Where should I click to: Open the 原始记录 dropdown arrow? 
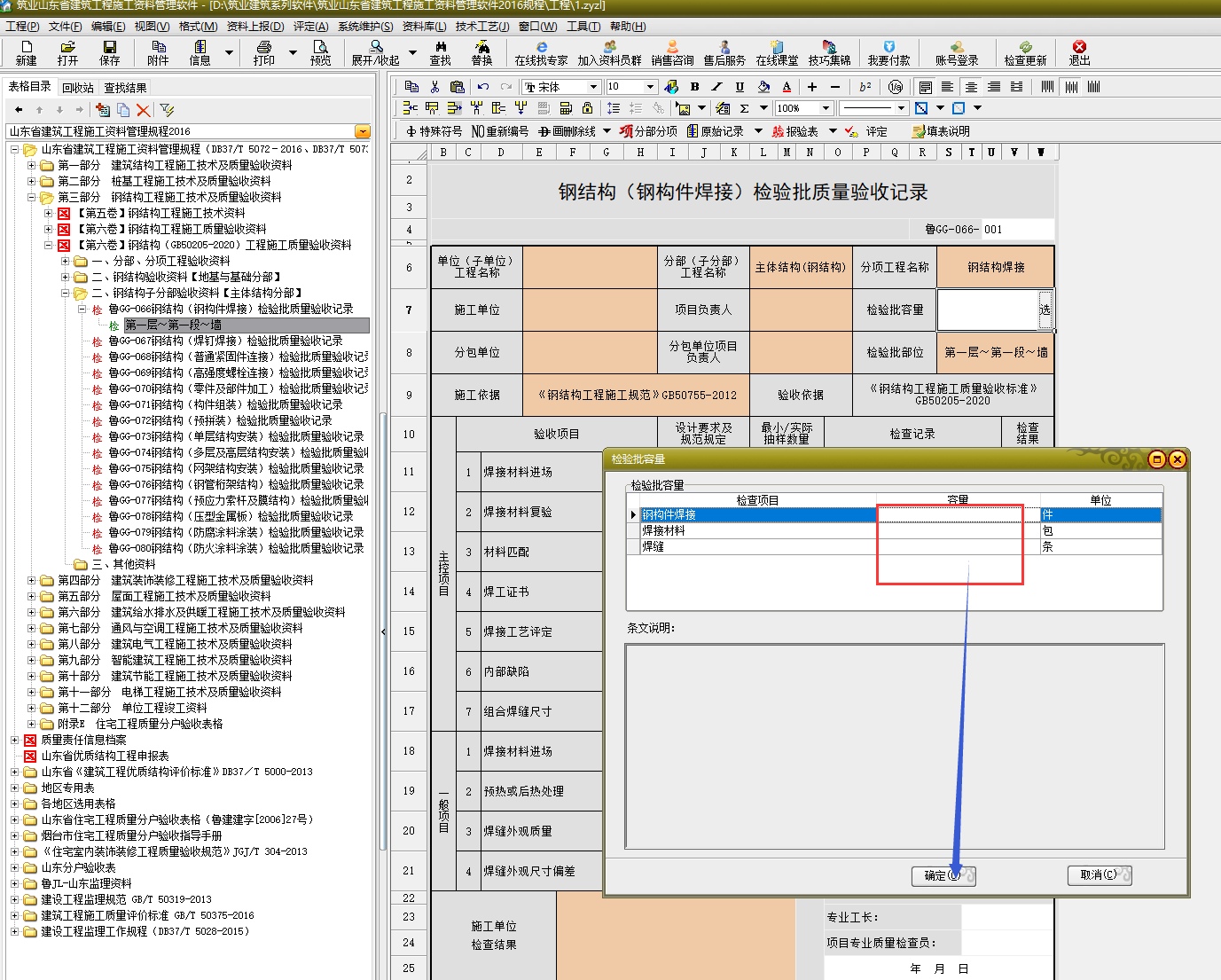coord(758,130)
